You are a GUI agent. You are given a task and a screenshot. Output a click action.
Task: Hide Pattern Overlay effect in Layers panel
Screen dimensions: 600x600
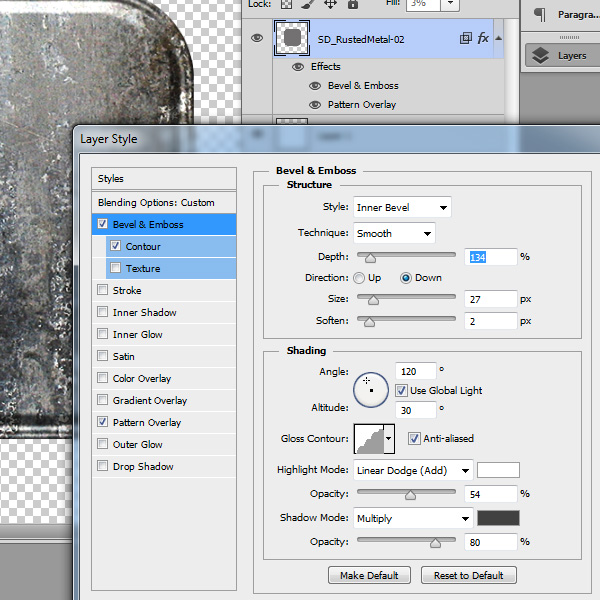point(315,104)
